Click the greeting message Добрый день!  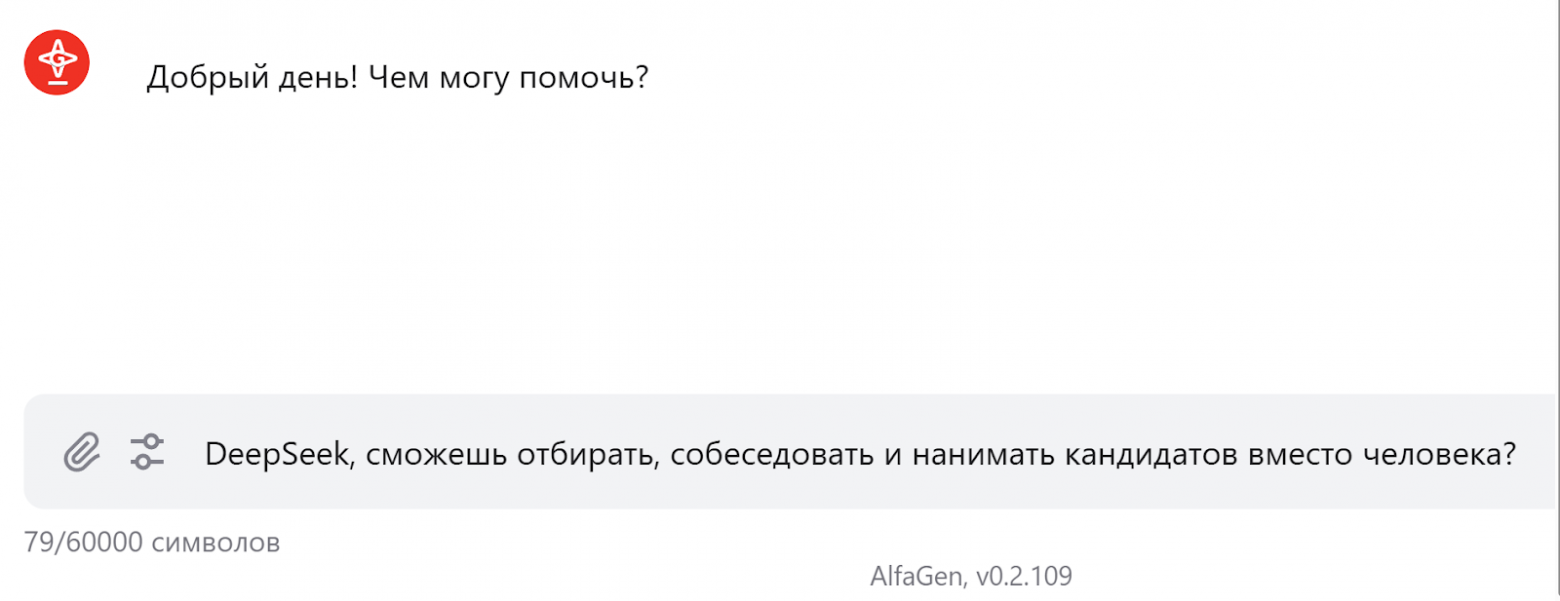[250, 77]
